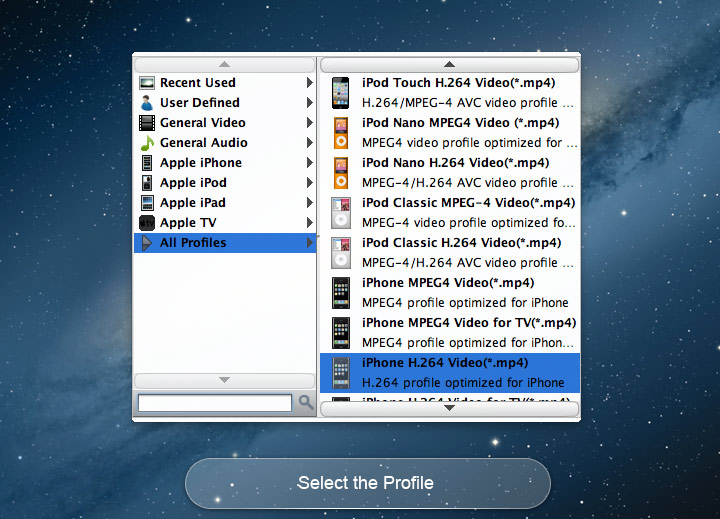Viewport: 720px width, 519px height.
Task: Click into the profile search field
Action: pyautogui.click(x=215, y=403)
